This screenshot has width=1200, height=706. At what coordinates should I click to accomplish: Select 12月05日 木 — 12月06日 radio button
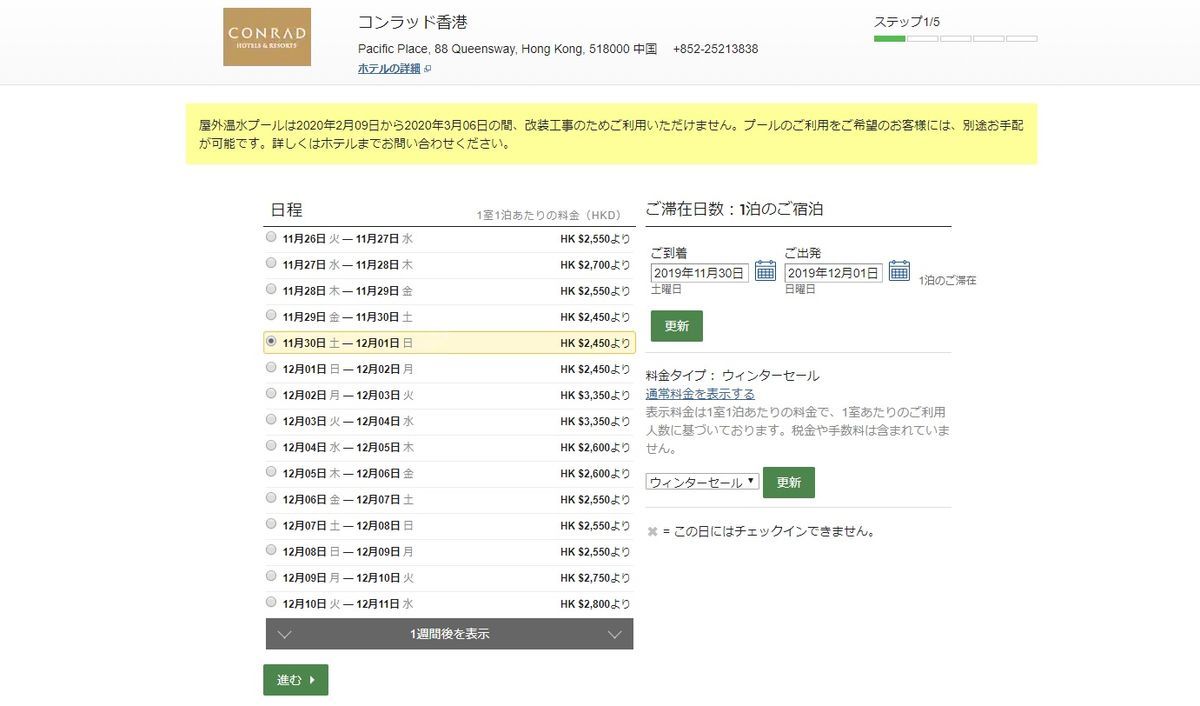271,471
